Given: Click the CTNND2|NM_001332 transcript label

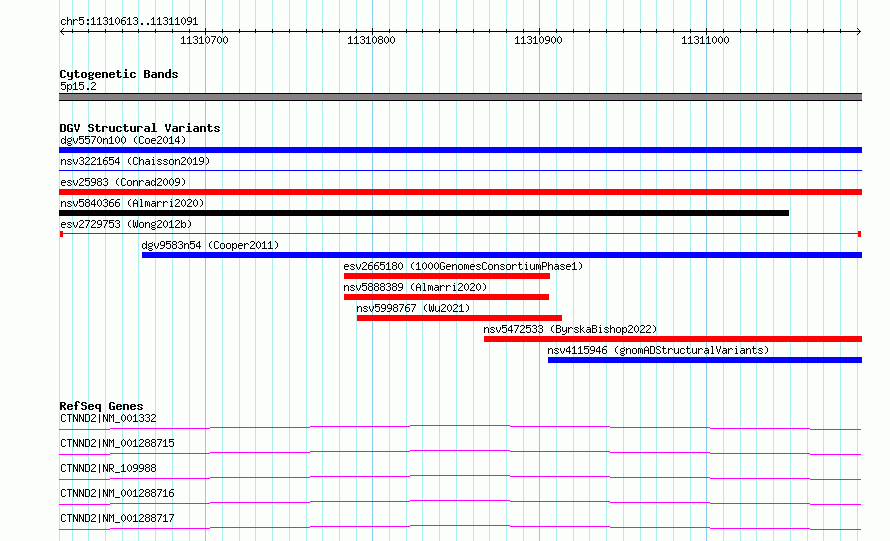Looking at the screenshot, I should click(108, 418).
